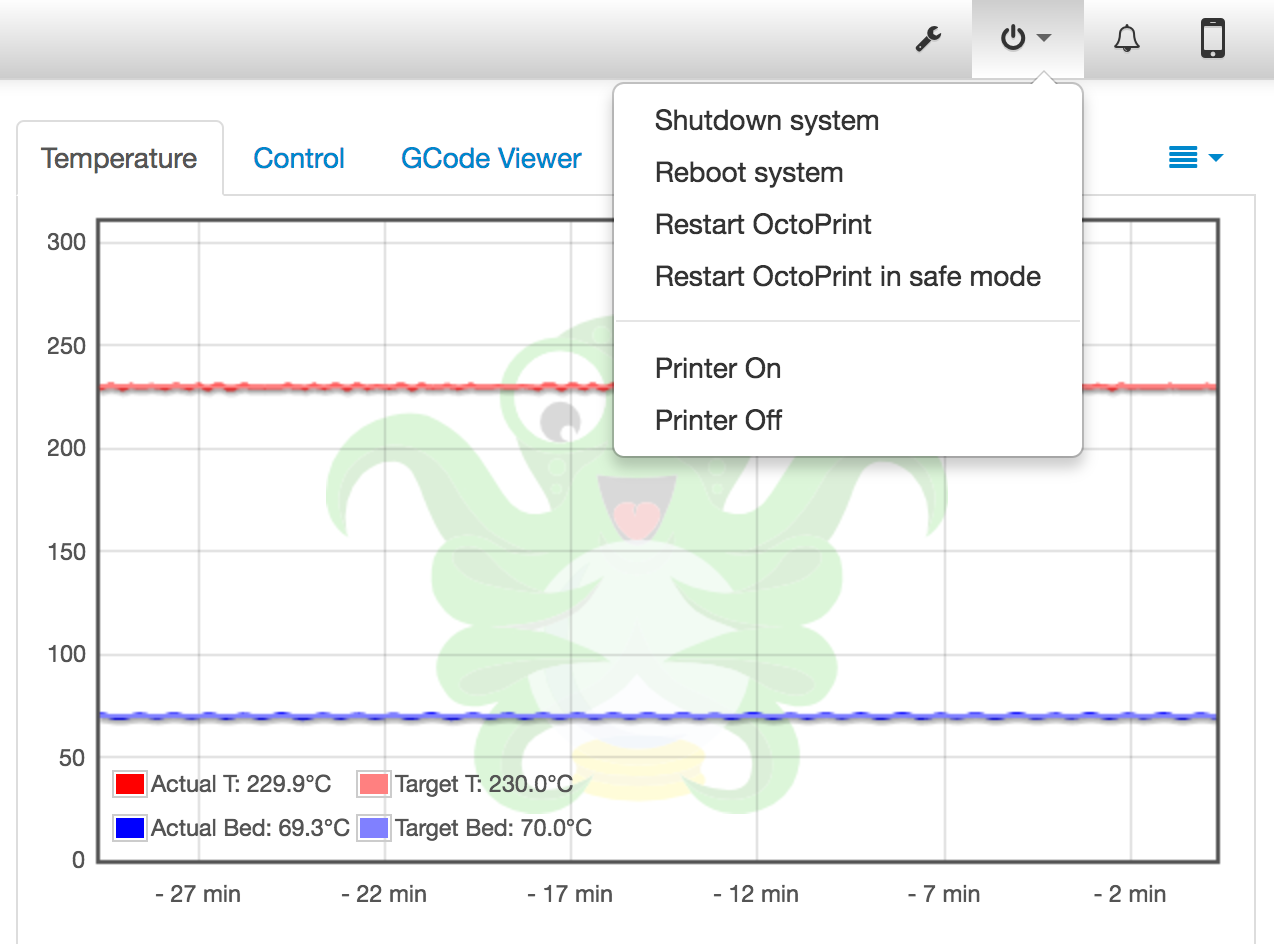Click the 'Target Bed: 70.0°C' legend label
This screenshot has width=1274, height=944.
point(493,828)
